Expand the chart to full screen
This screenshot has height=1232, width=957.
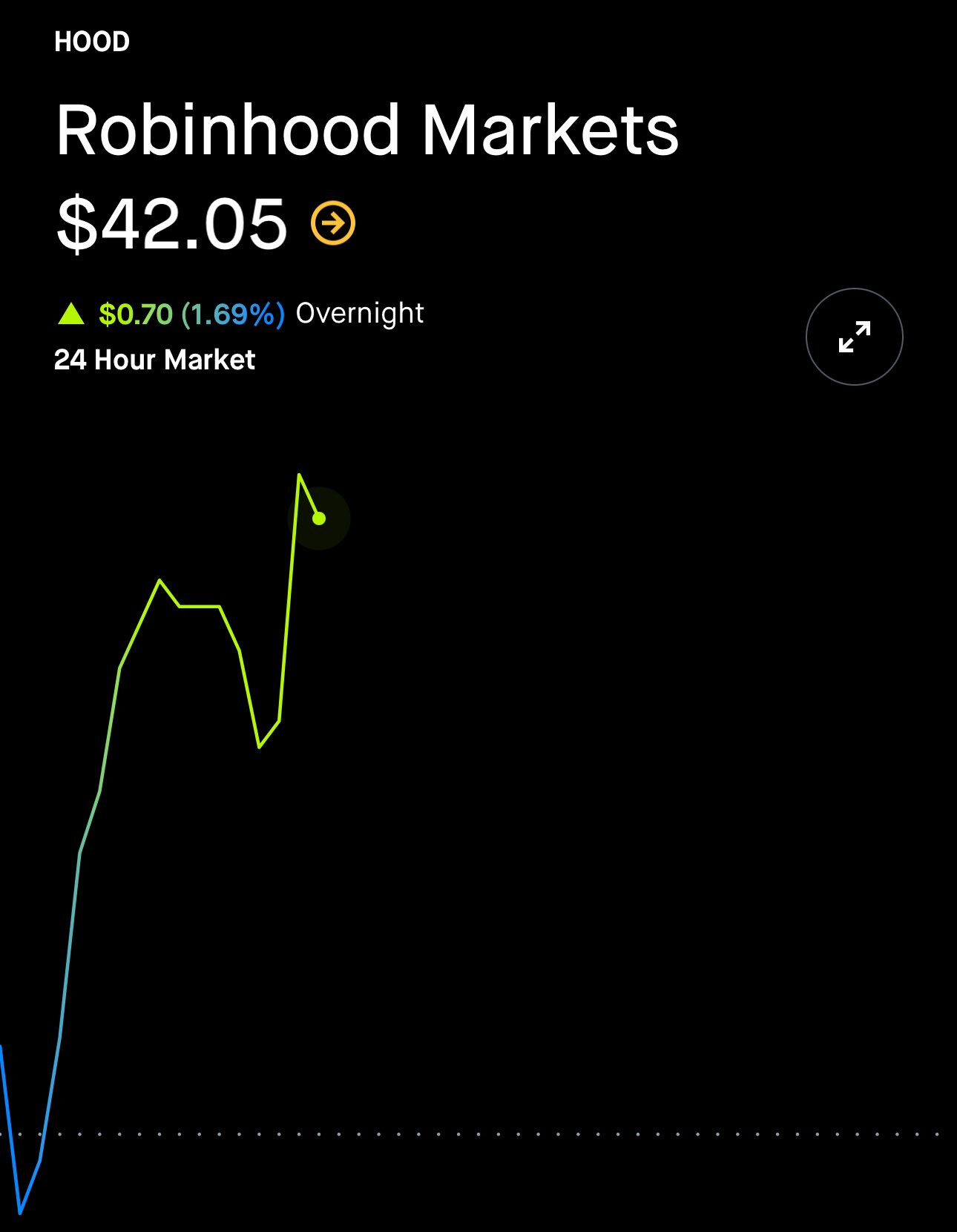click(x=854, y=337)
